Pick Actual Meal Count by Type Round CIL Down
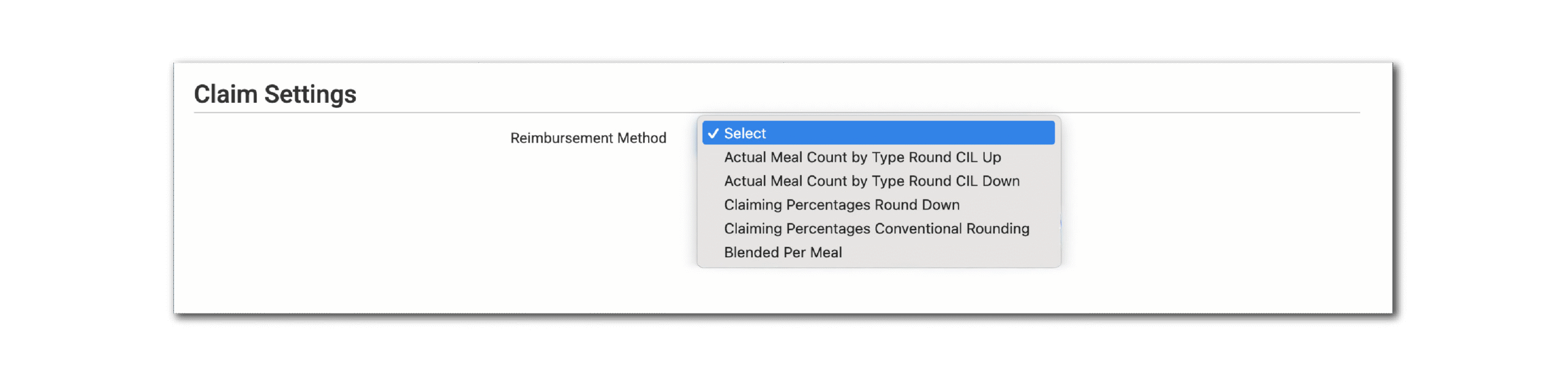The height and width of the screenshot is (376, 1568). pyautogui.click(x=871, y=181)
